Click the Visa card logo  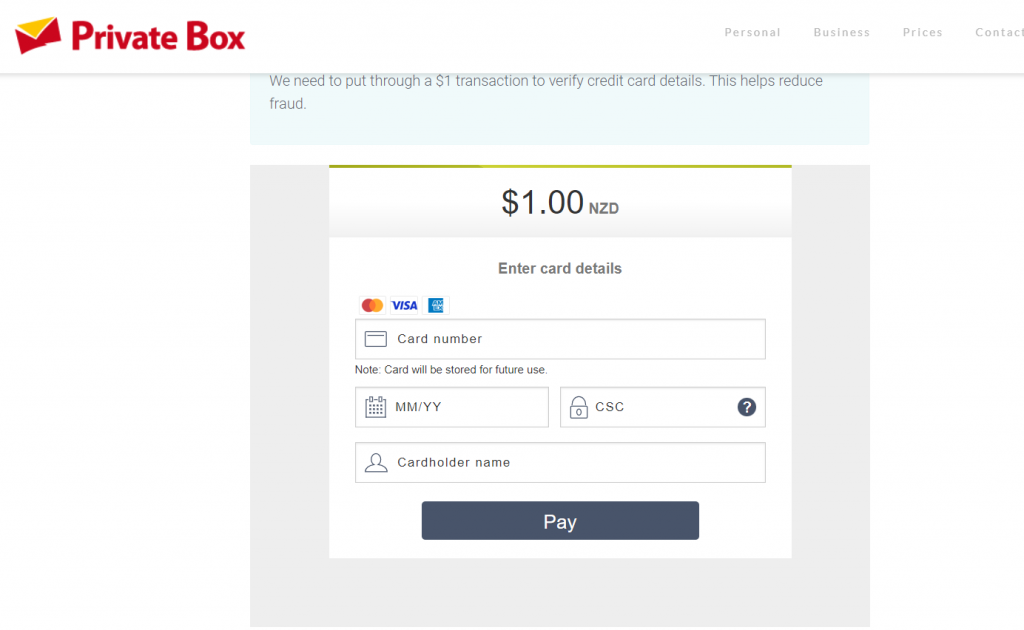coord(404,305)
